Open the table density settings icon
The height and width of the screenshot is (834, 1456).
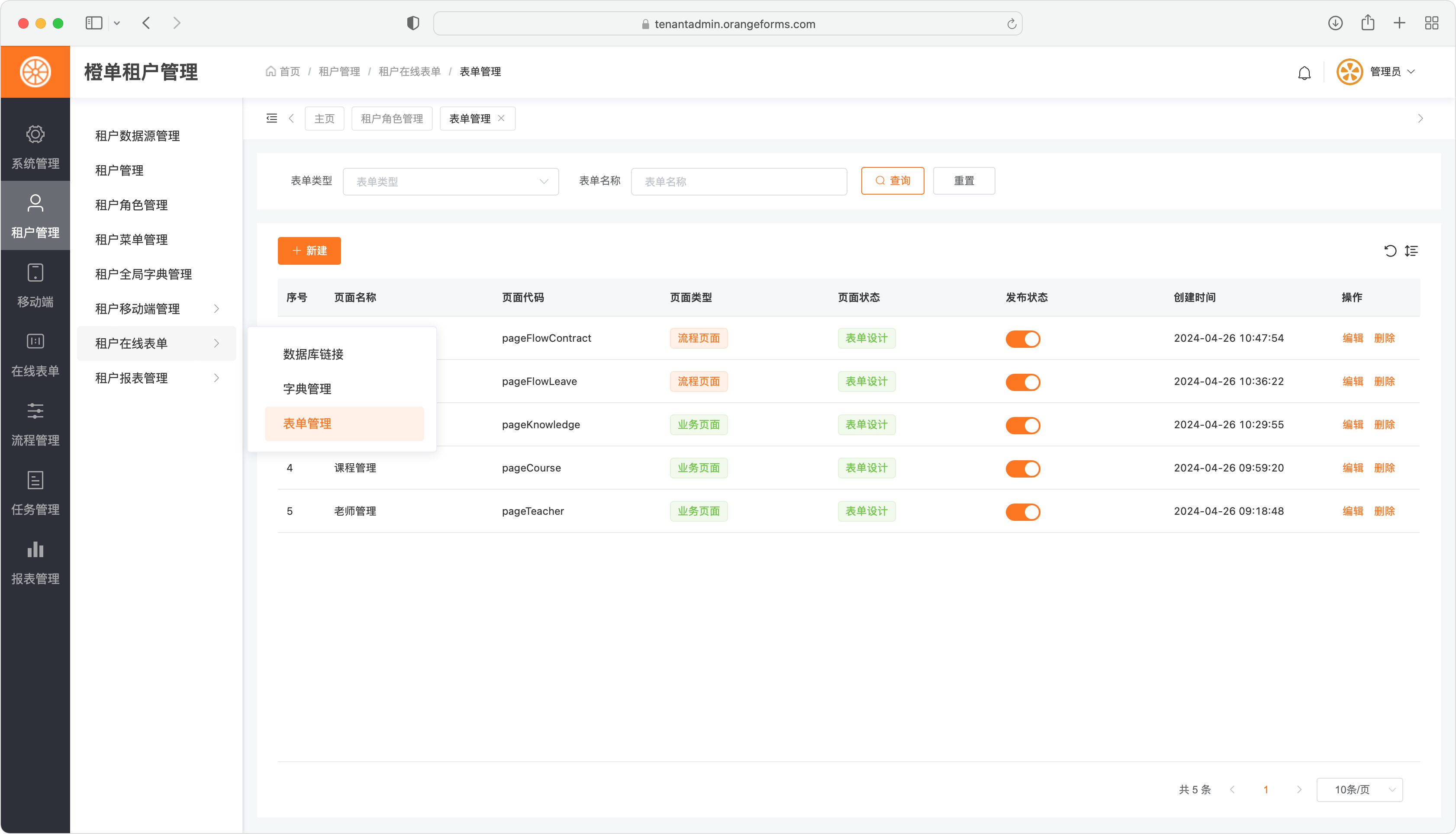pyautogui.click(x=1411, y=251)
